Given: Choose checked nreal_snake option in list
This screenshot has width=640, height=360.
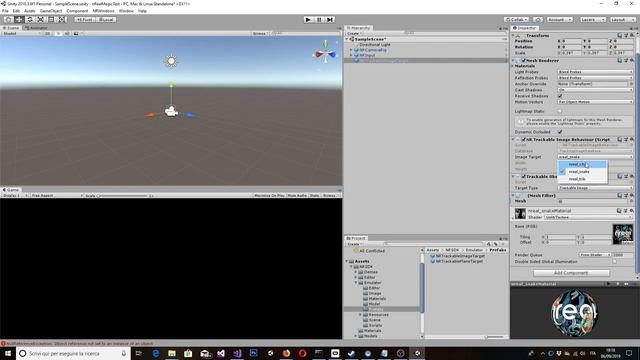Looking at the screenshot, I should point(582,172).
